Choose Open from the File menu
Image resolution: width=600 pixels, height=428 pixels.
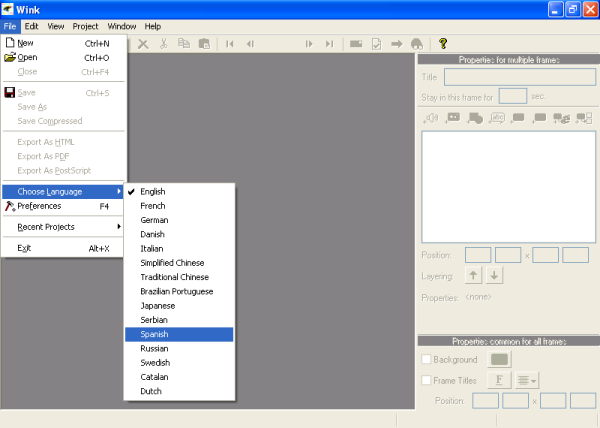[x=28, y=58]
